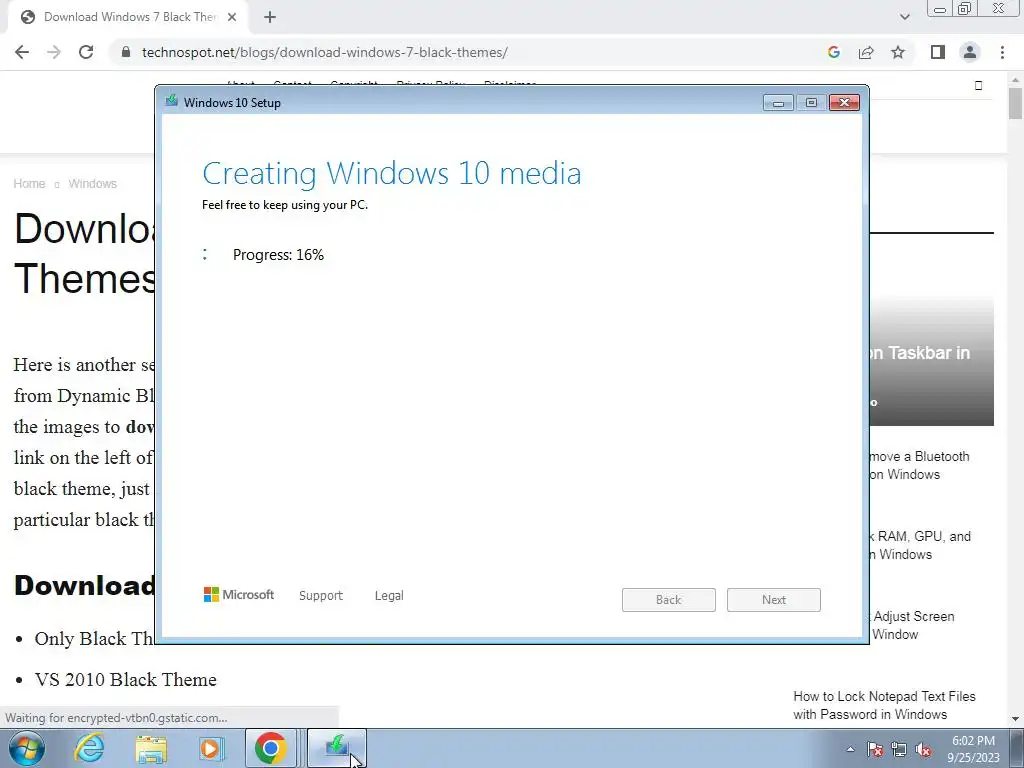Open Chrome side panel
Screen dimensions: 1024x768
938,52
